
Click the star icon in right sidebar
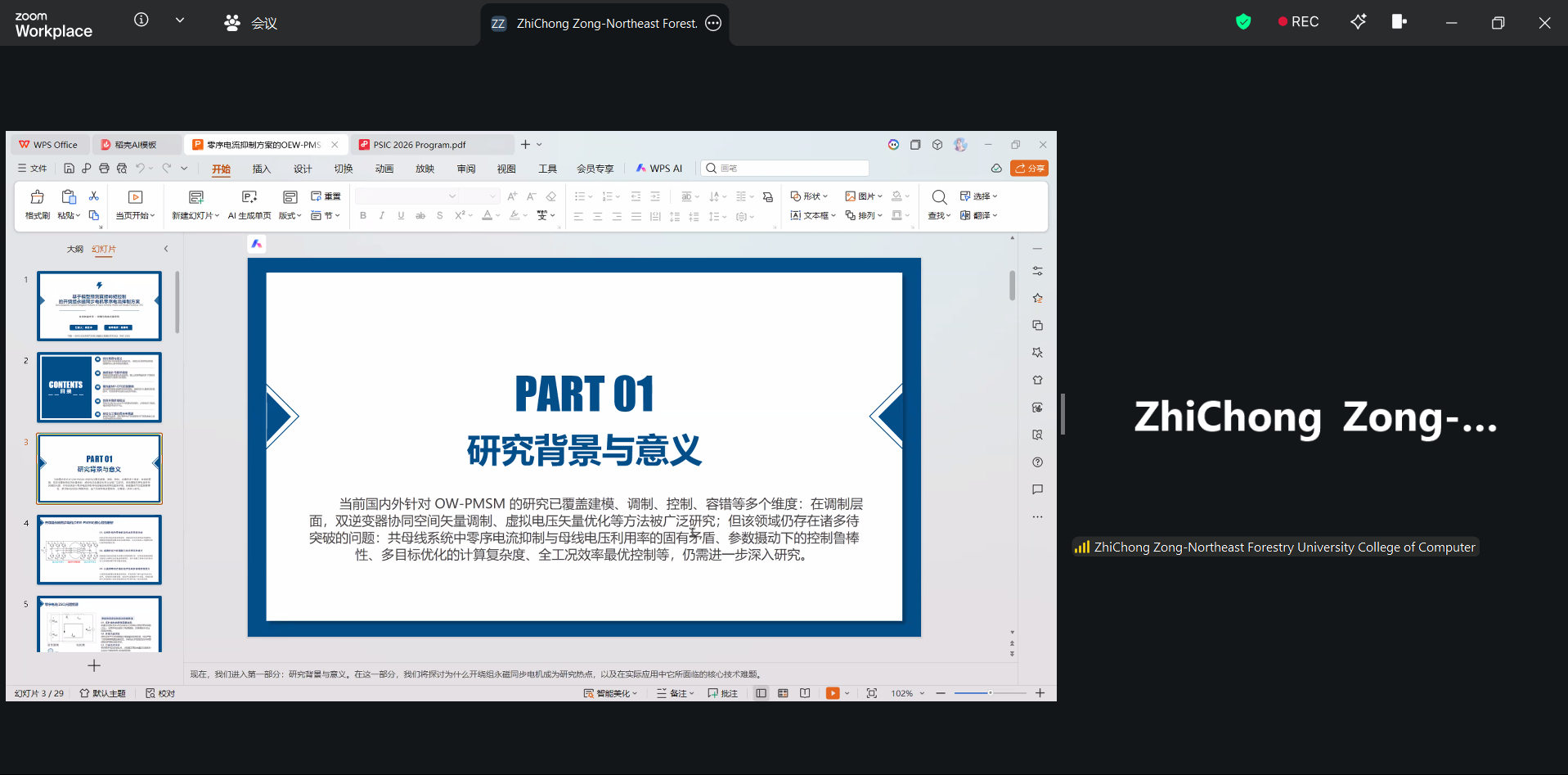pos(1037,298)
